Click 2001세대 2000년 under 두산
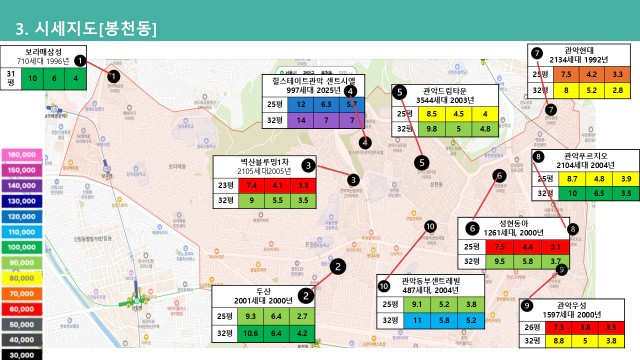The height and width of the screenshot is (360, 640). pyautogui.click(x=263, y=301)
